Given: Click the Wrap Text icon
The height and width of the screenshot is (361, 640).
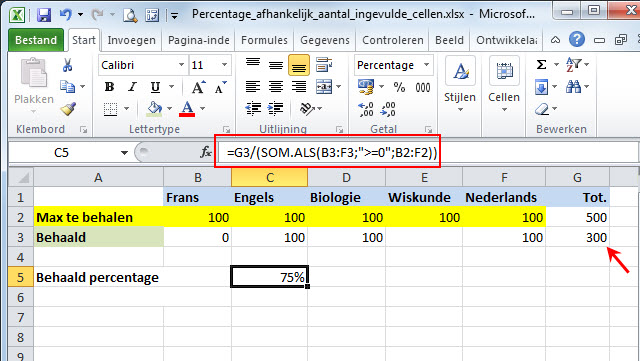Looking at the screenshot, I should point(324,65).
